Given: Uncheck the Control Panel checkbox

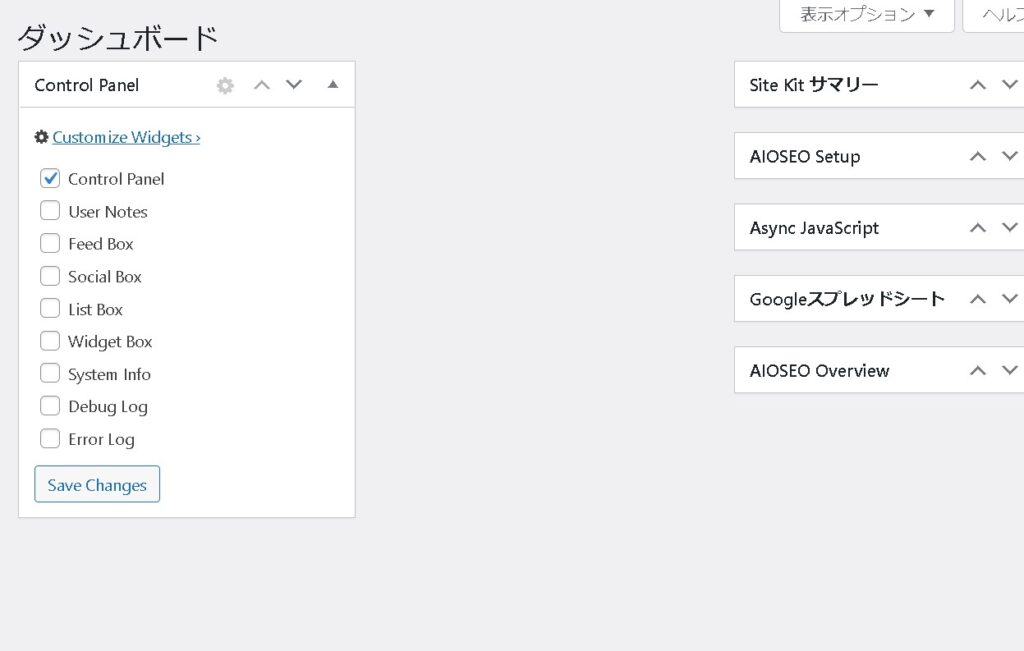Looking at the screenshot, I should 50,179.
